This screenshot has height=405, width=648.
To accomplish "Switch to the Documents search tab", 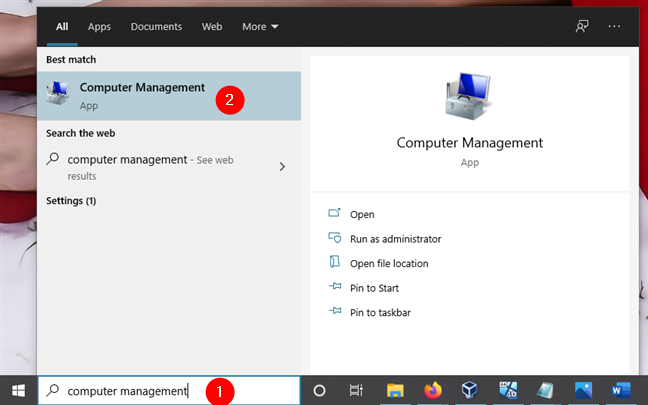I will pyautogui.click(x=156, y=27).
